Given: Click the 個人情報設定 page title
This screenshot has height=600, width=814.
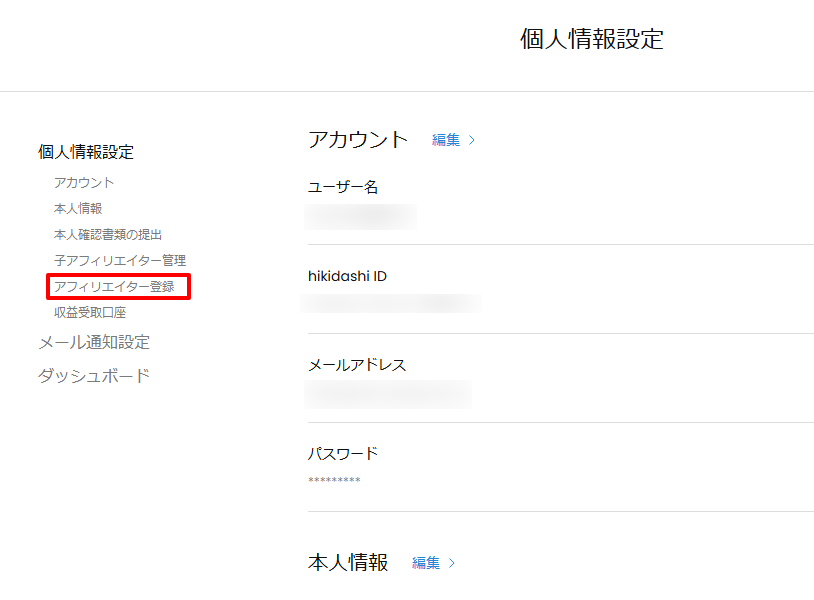Looking at the screenshot, I should [x=591, y=39].
